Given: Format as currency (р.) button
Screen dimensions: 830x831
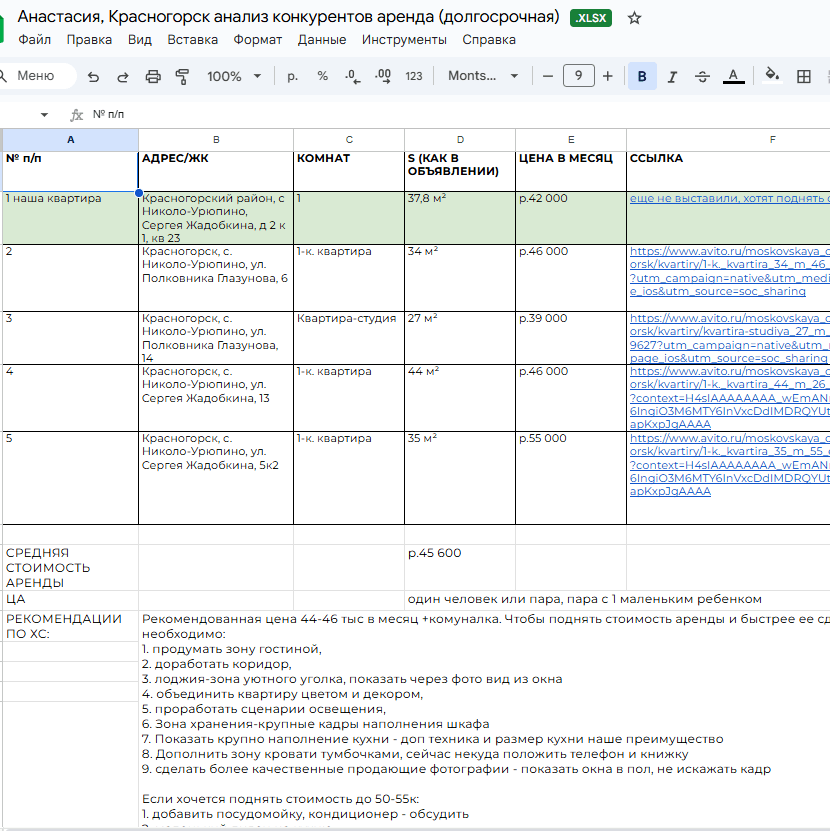Looking at the screenshot, I should coord(292,76).
